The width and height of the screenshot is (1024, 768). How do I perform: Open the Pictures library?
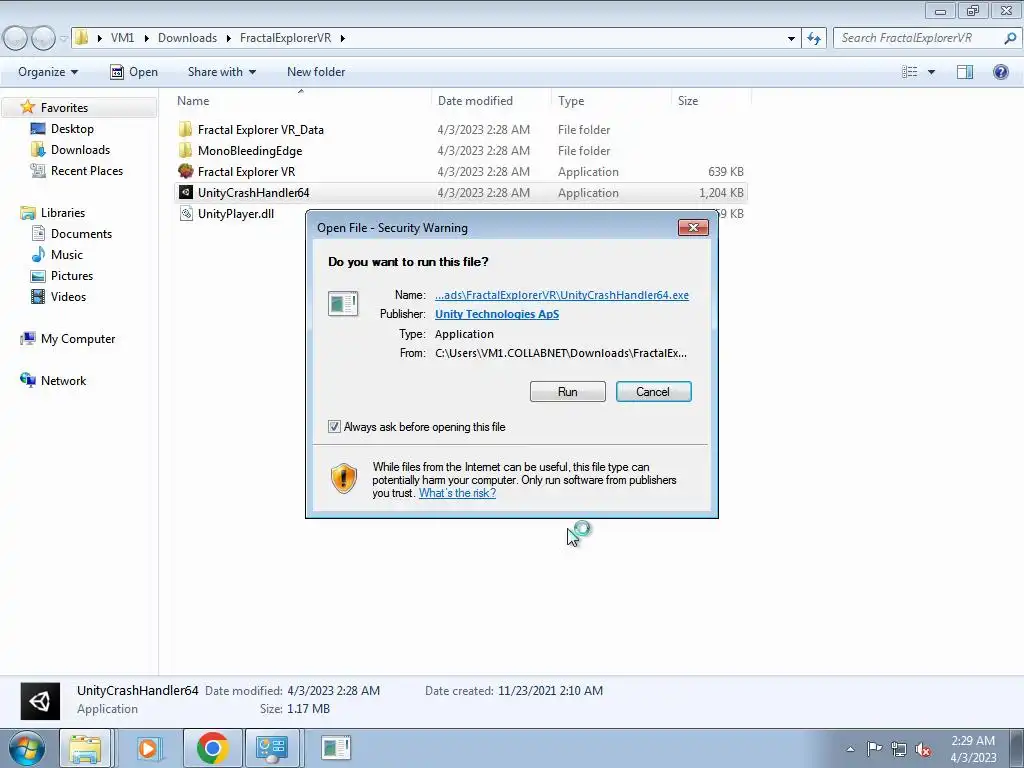click(72, 276)
